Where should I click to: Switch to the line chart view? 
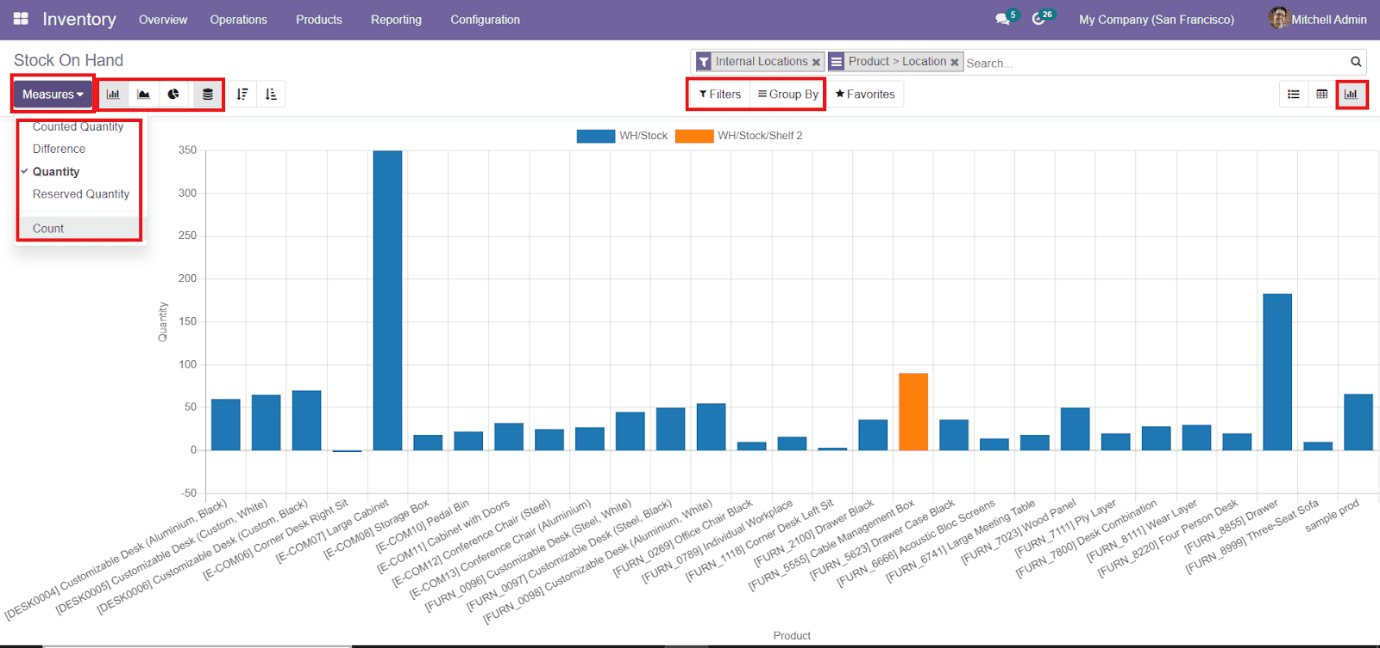point(143,93)
